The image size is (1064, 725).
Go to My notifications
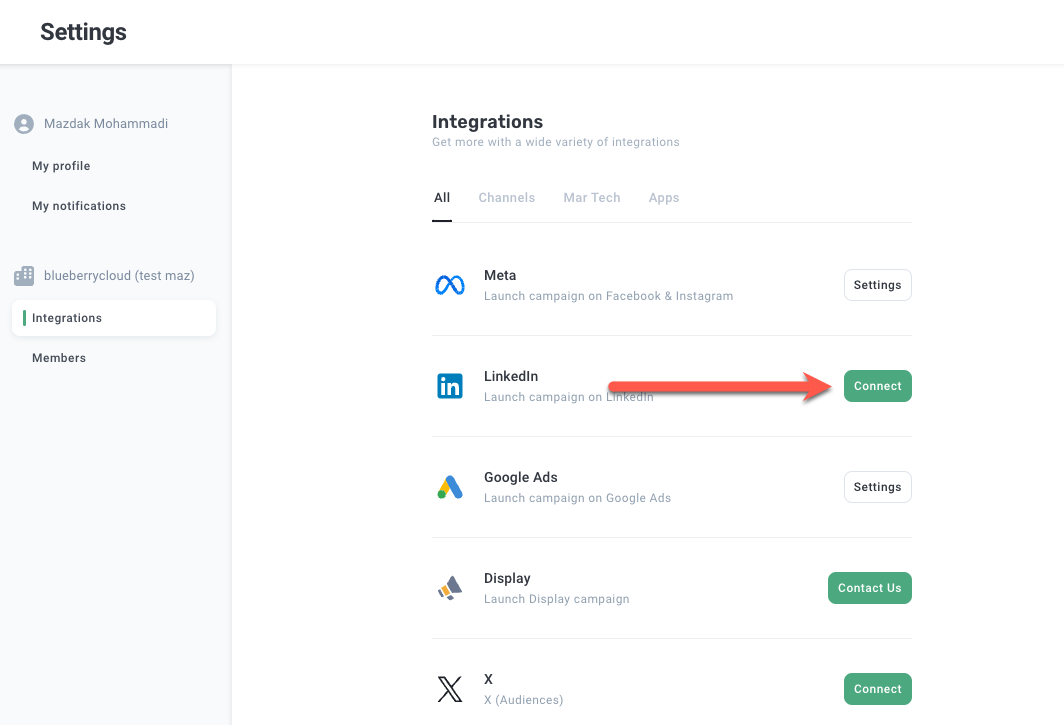point(79,206)
